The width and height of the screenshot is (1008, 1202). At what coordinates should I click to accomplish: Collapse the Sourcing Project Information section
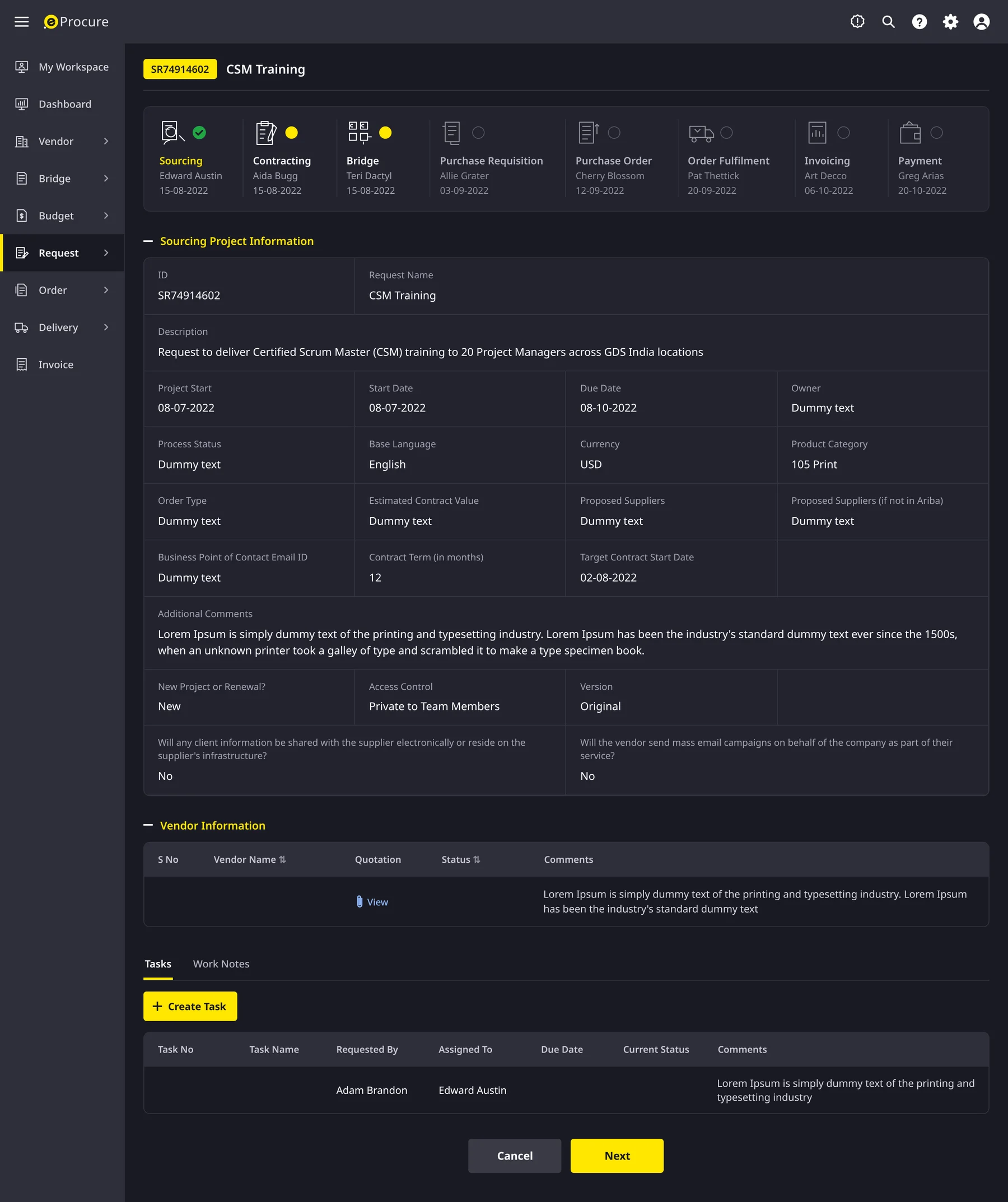pos(148,241)
